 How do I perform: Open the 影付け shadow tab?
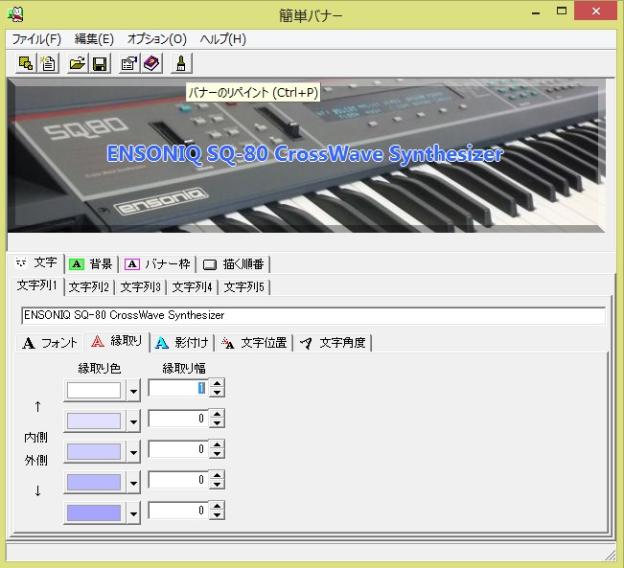[x=182, y=343]
